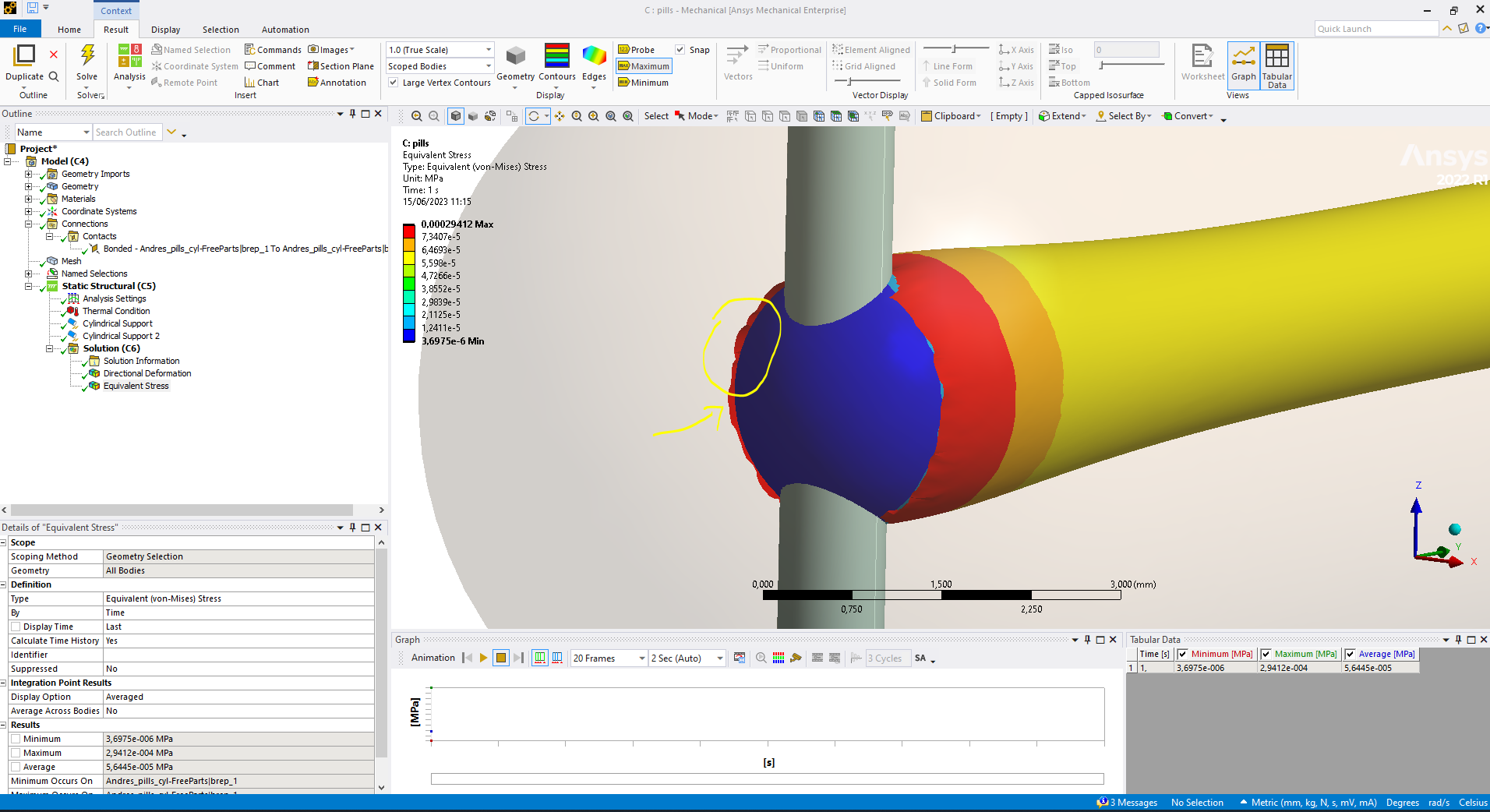Open the 20 Frames dropdown
1490x812 pixels.
[x=609, y=658]
